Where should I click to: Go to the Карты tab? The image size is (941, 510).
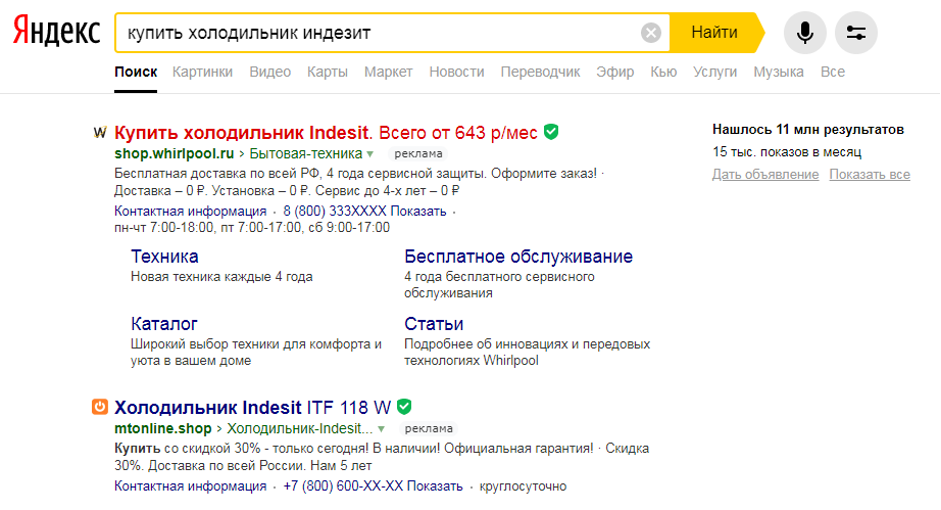pos(327,72)
